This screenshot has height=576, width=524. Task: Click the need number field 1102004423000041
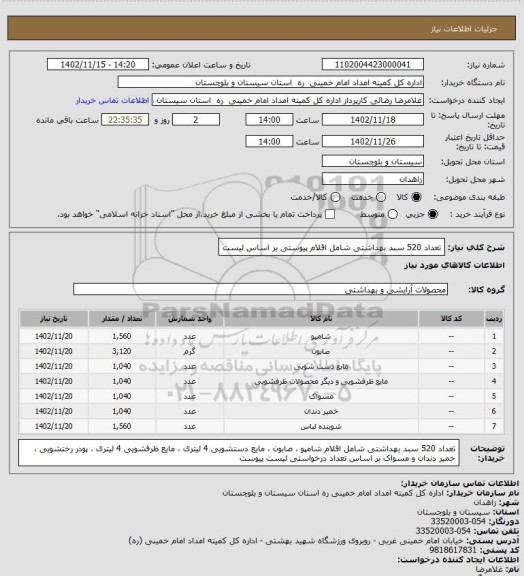[373, 65]
